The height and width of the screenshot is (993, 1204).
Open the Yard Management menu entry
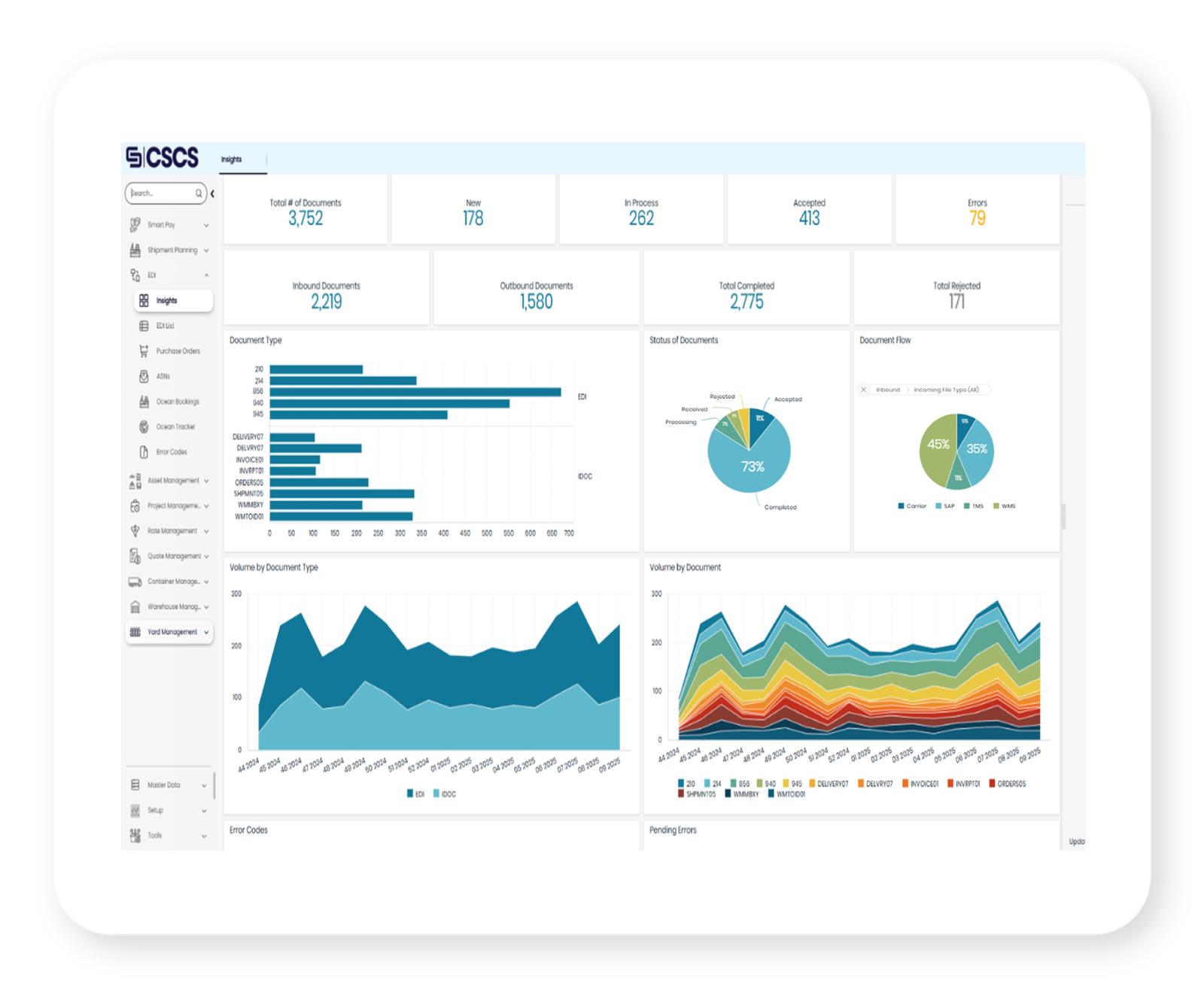(172, 632)
